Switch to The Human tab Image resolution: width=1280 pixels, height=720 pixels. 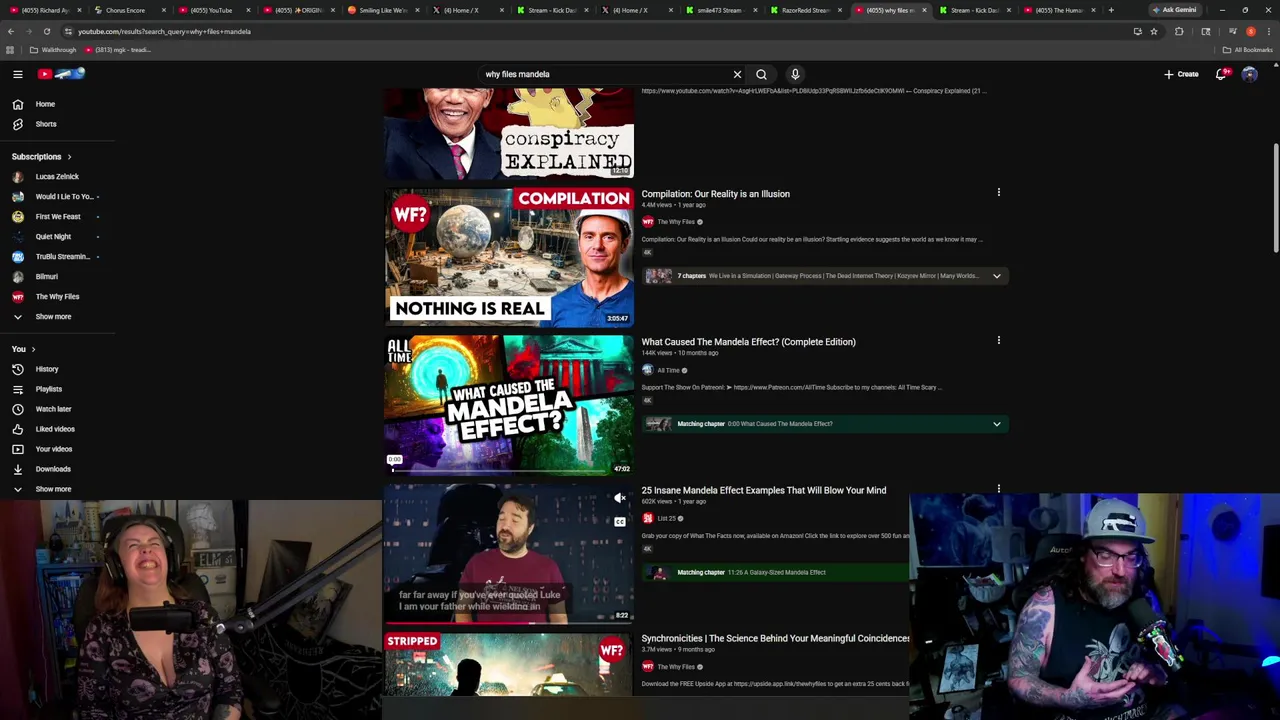point(1059,10)
